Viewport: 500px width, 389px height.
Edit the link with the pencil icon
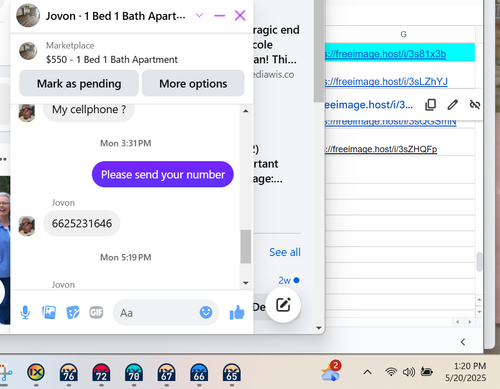click(x=453, y=105)
